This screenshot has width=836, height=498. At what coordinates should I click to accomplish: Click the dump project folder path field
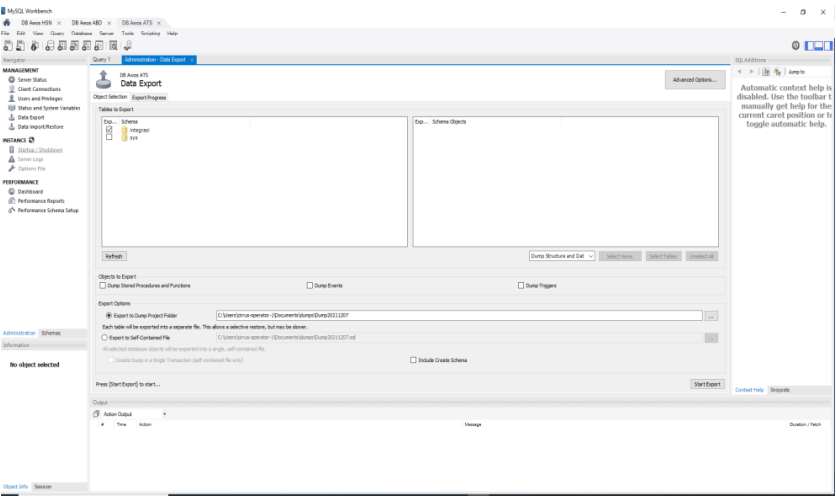(458, 316)
